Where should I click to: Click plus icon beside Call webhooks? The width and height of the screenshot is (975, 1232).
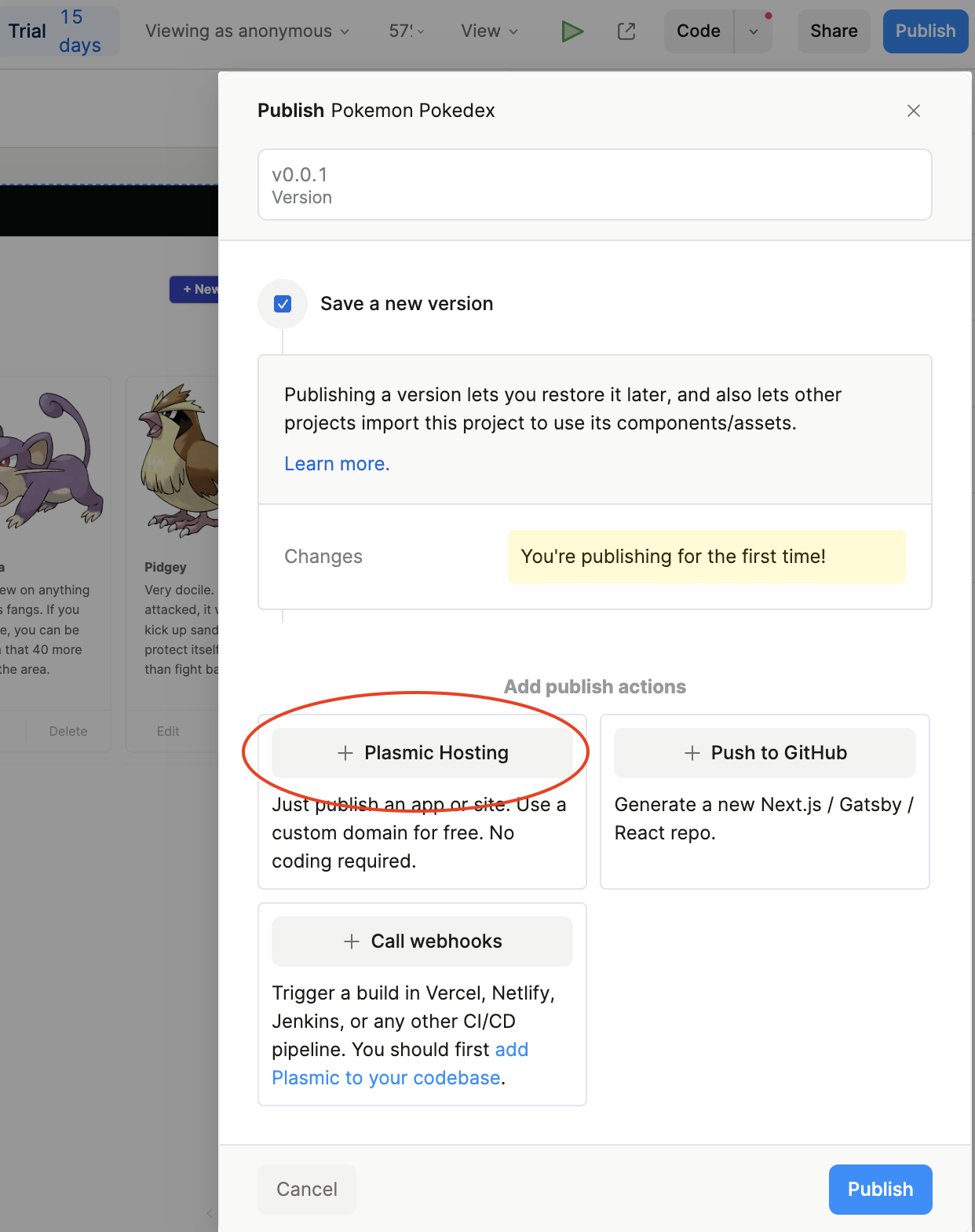pos(352,941)
